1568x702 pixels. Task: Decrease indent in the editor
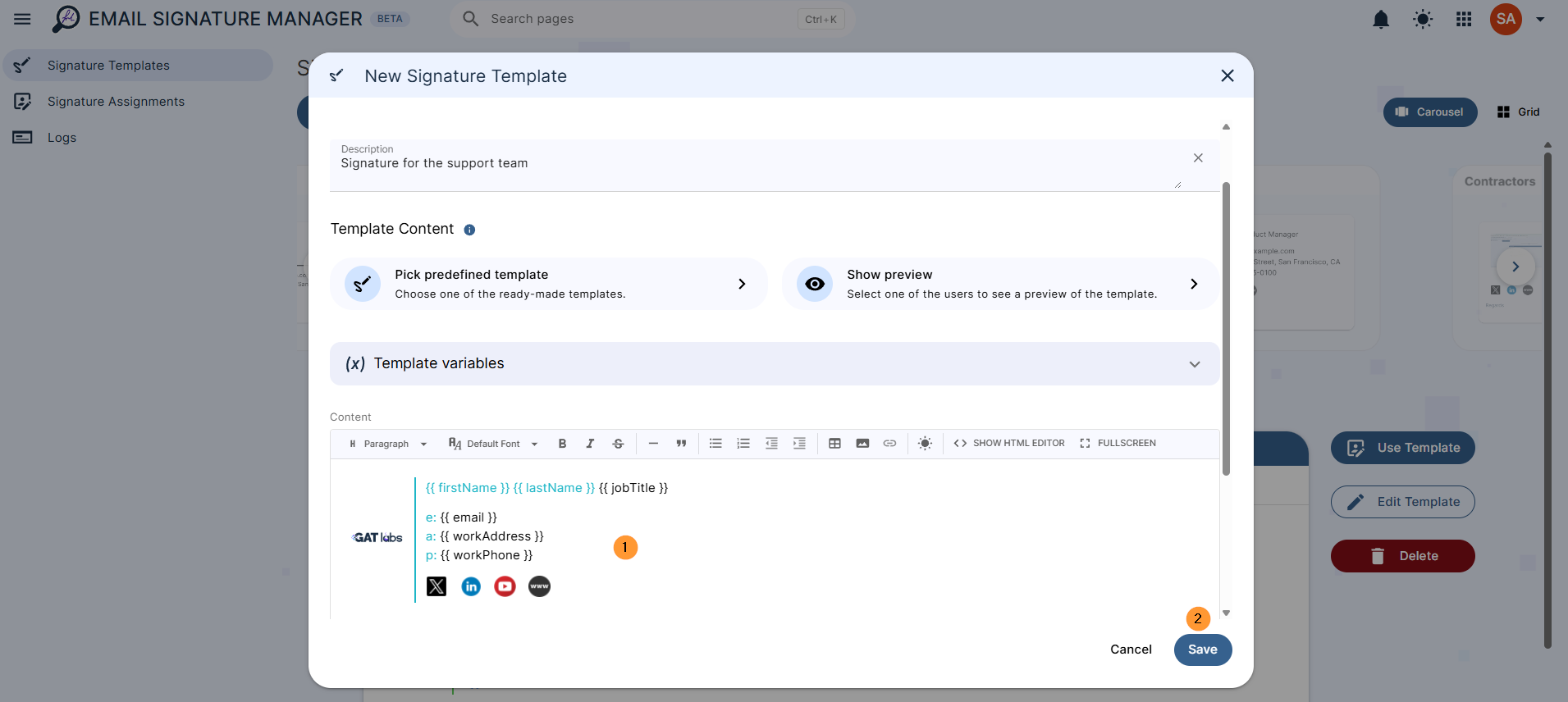pos(771,444)
